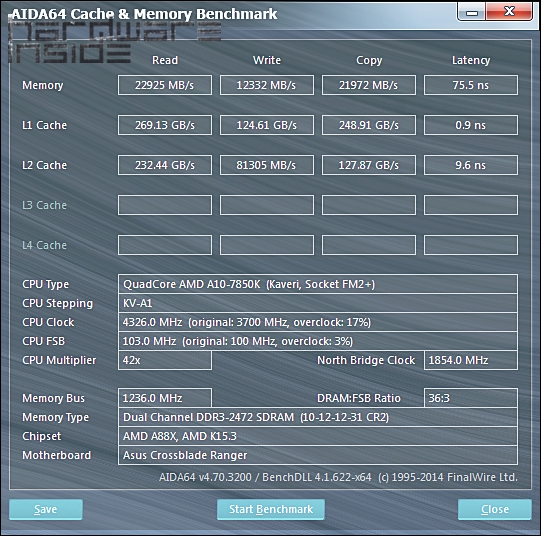Click the CPU Type label

point(46,285)
